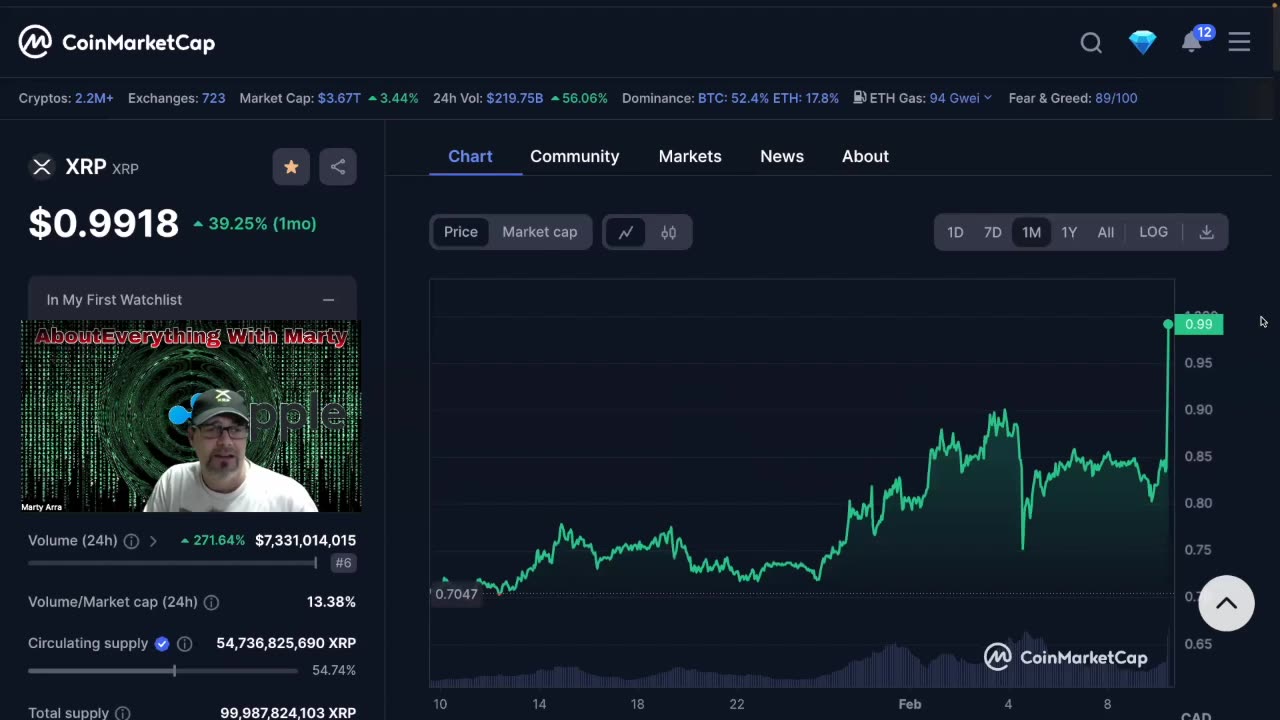Image resolution: width=1280 pixels, height=720 pixels.
Task: Expand the Volume (24h) chevron arrow
Action: (153, 541)
